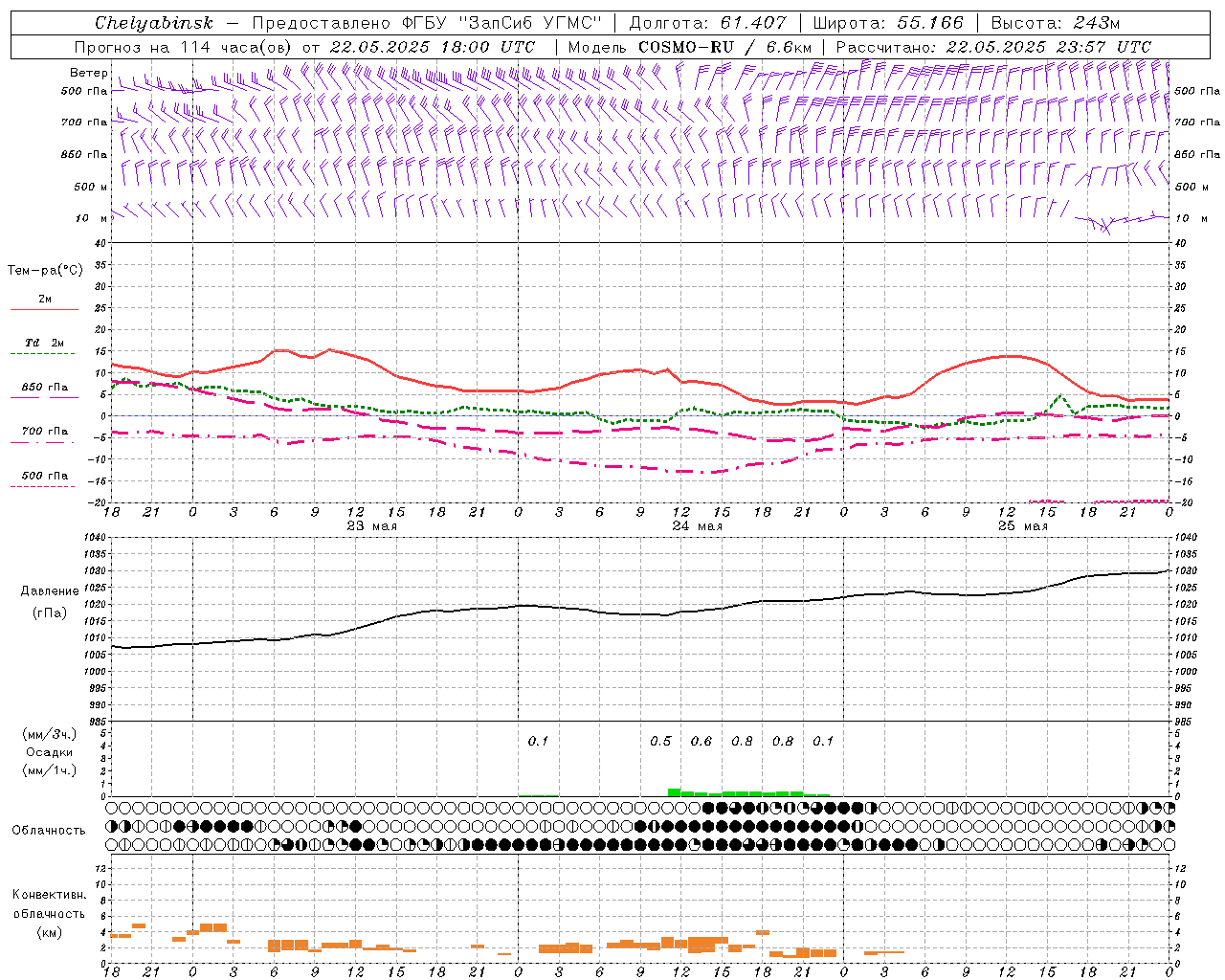Click the 500 гПа temperature legend entry
The height and width of the screenshot is (980, 1225).
(x=45, y=476)
